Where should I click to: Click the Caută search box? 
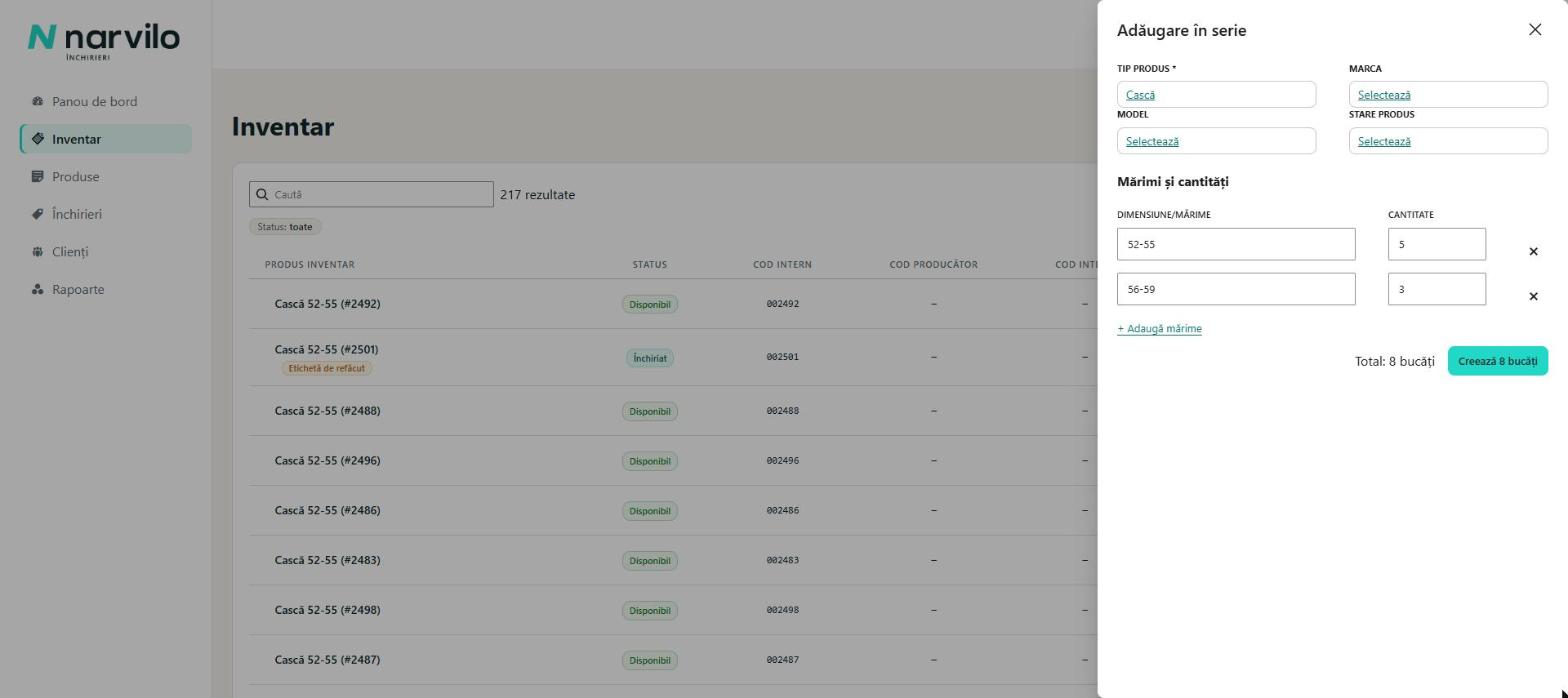pos(371,194)
